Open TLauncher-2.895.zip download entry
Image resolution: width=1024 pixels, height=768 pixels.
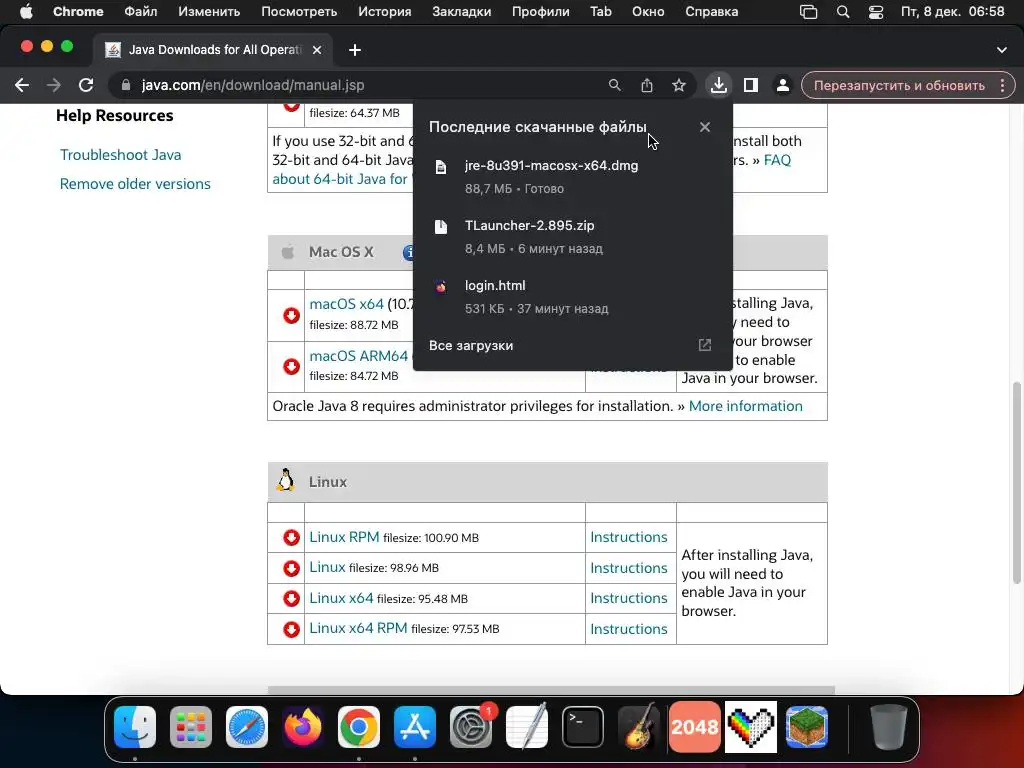tap(573, 236)
